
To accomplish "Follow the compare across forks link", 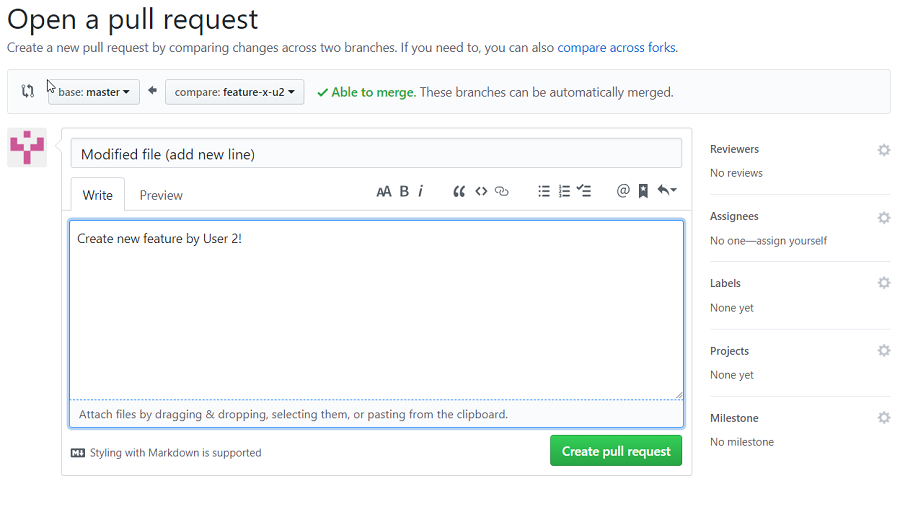I will [x=616, y=47].
